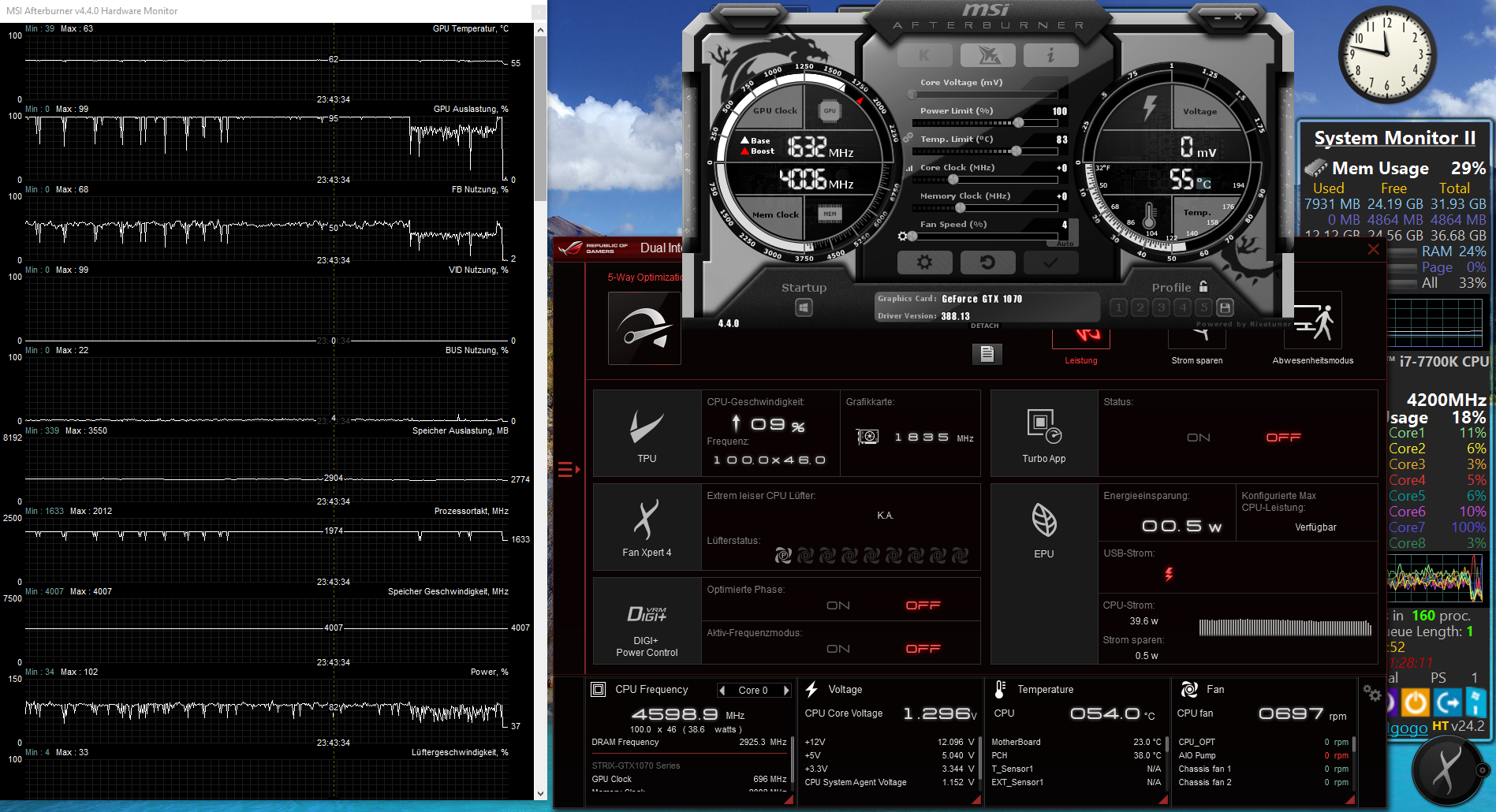
Task: Open the Igogo link in System Monitor gadget
Action: click(1408, 728)
